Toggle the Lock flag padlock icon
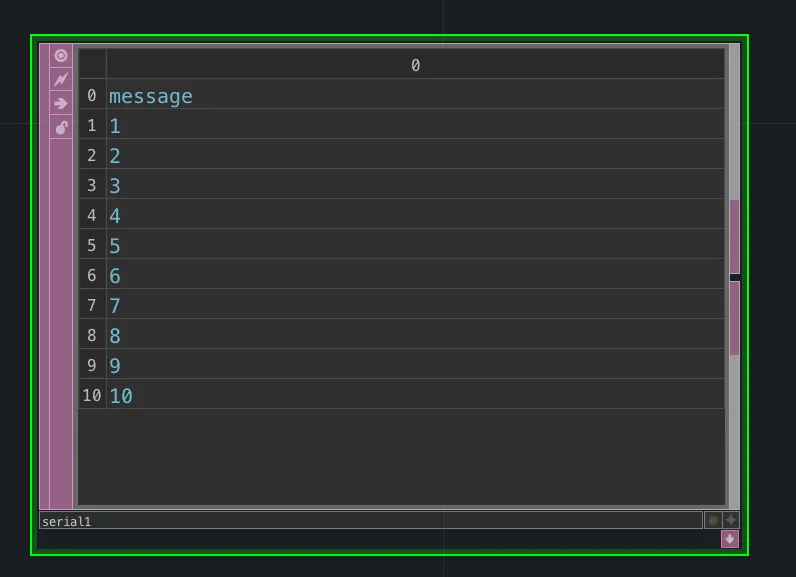Viewport: 796px width, 577px height. click(61, 127)
